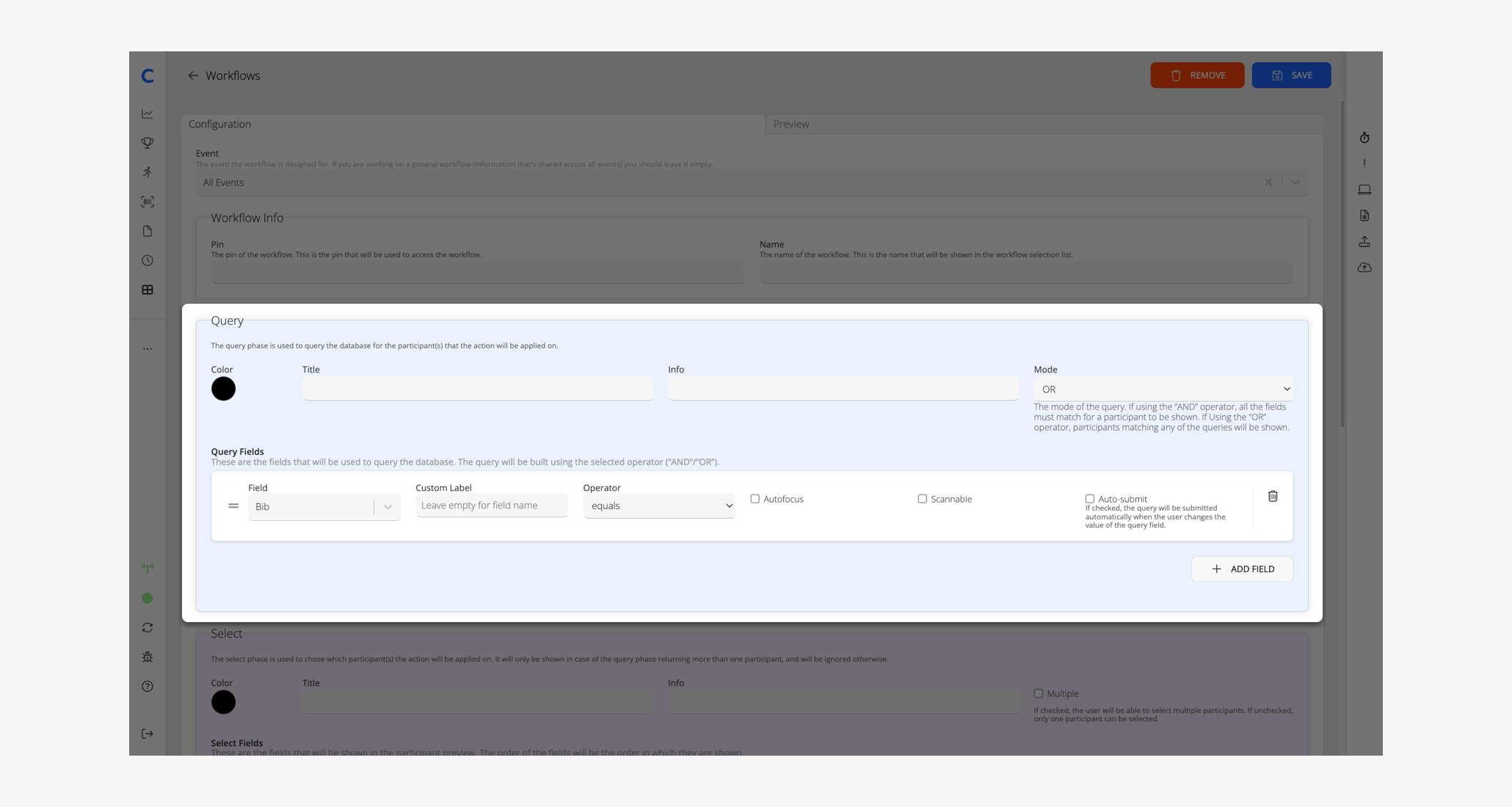This screenshot has width=1512, height=807.
Task: Open the bug debug icon
Action: tap(148, 657)
